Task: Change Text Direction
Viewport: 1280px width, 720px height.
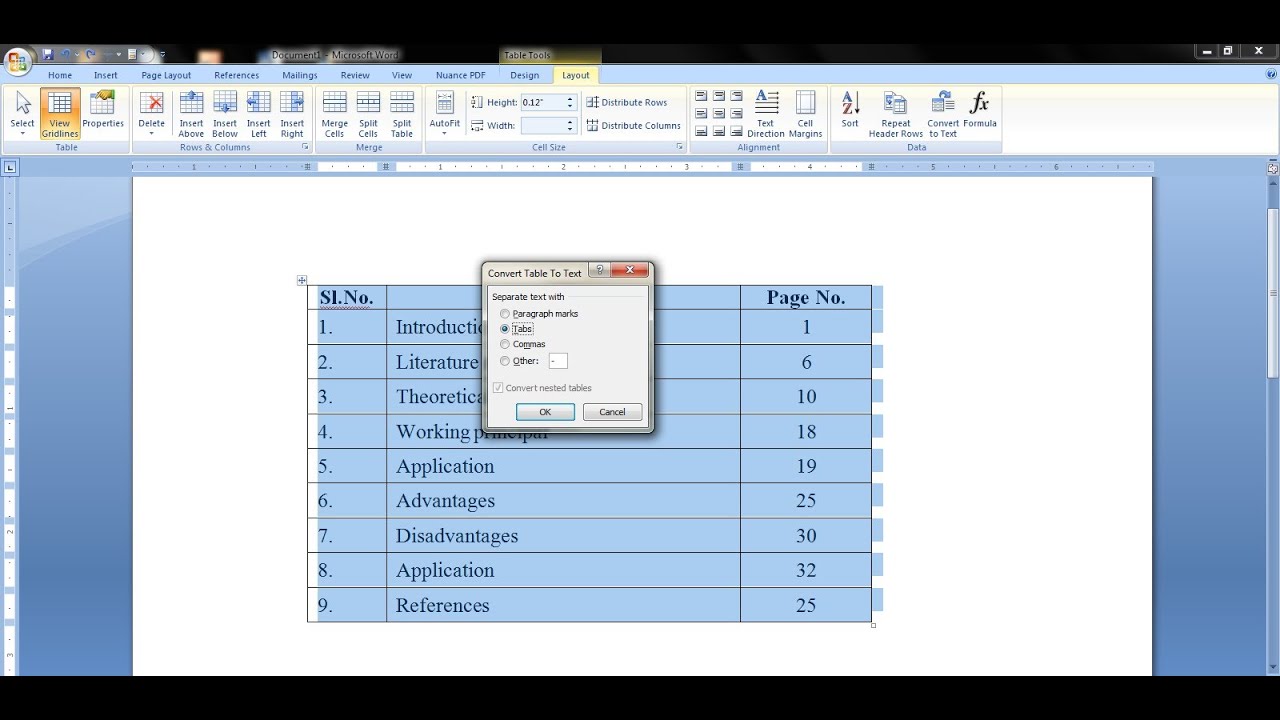Action: click(766, 115)
